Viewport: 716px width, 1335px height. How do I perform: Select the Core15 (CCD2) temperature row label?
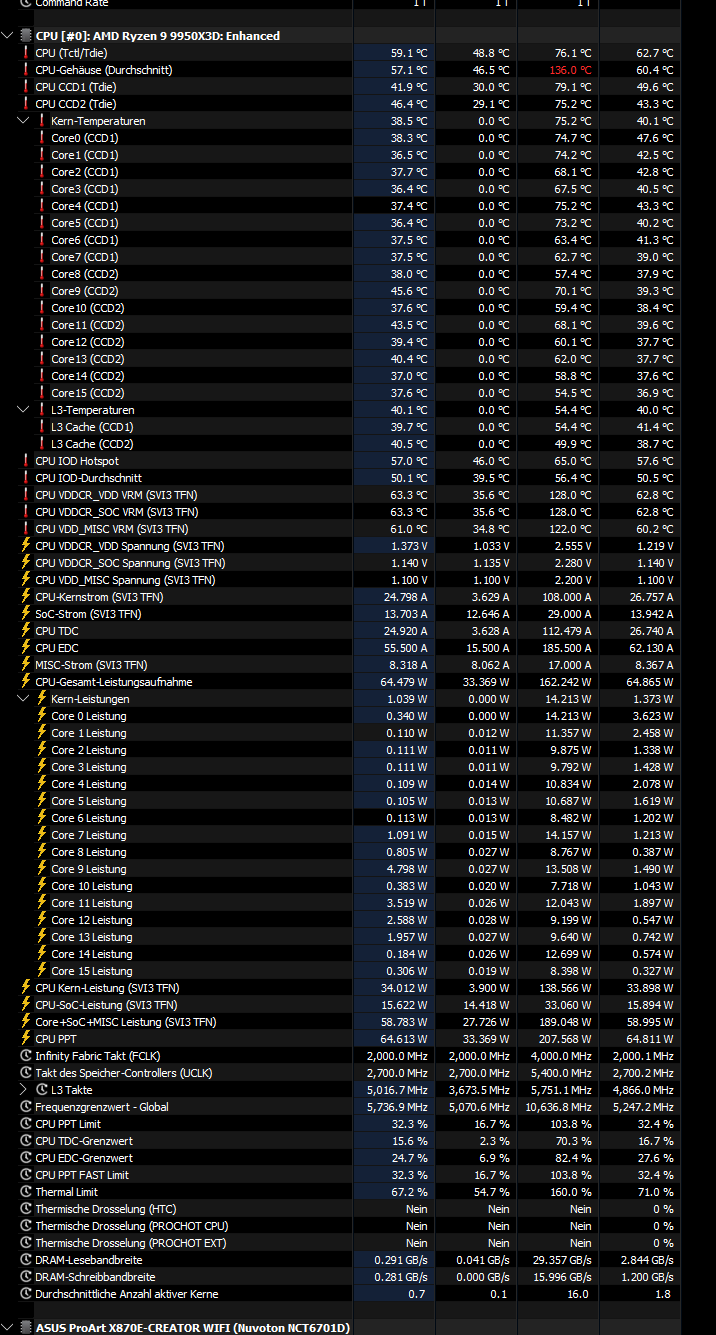pos(88,393)
